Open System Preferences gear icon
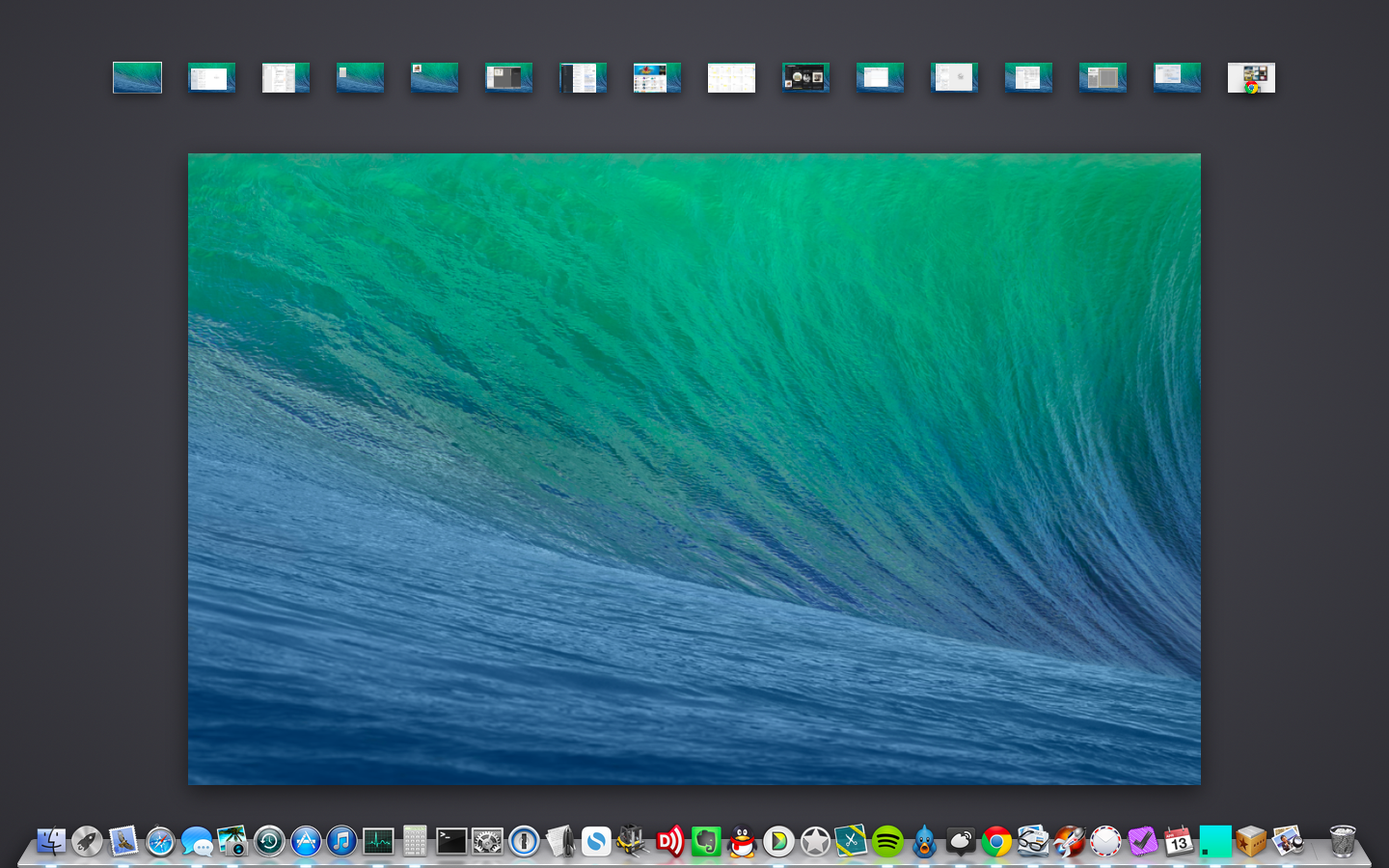Screen dimensions: 1389x868 coord(487,841)
